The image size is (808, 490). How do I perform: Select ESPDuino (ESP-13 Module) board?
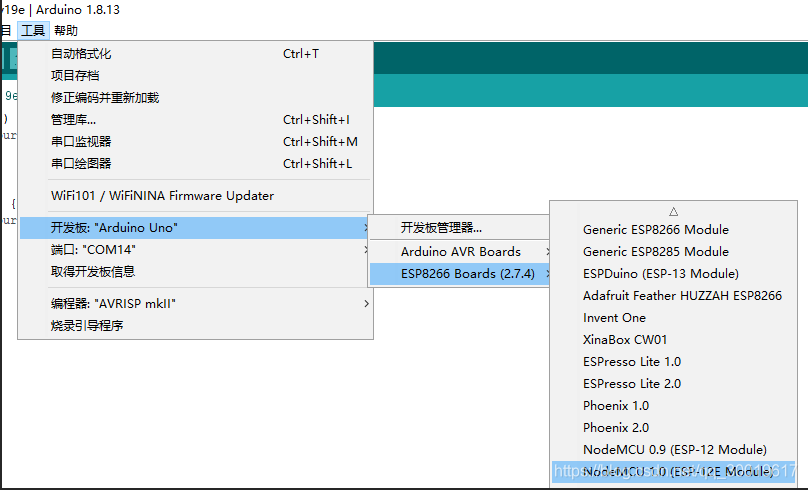click(673, 274)
